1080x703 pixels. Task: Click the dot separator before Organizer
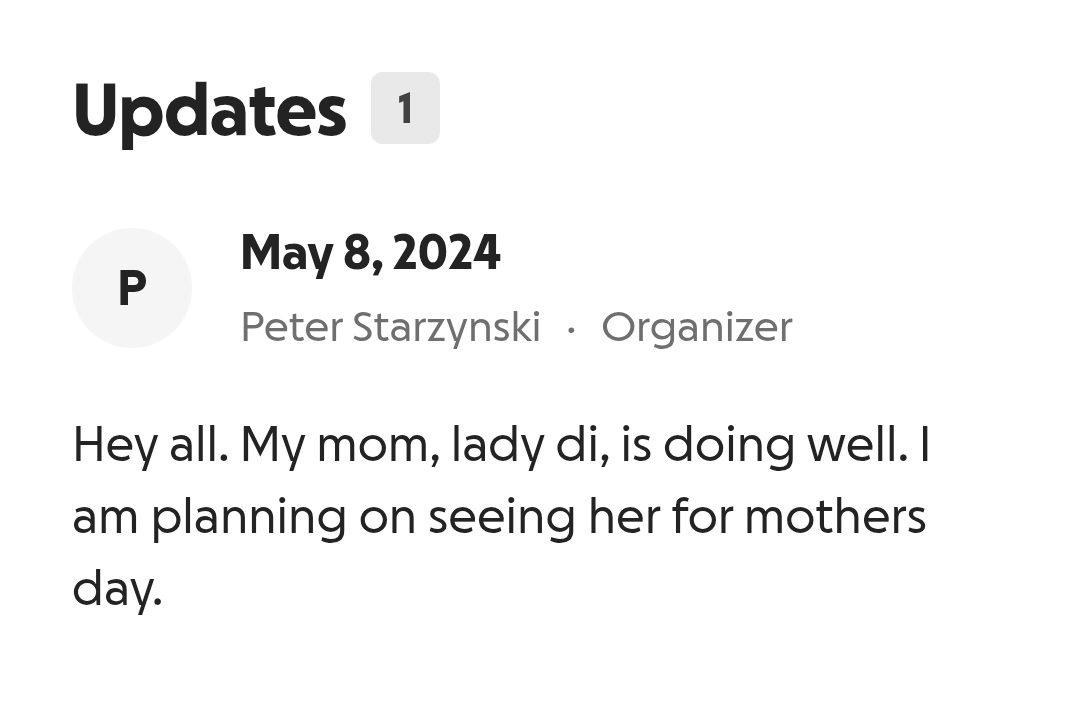tap(571, 330)
